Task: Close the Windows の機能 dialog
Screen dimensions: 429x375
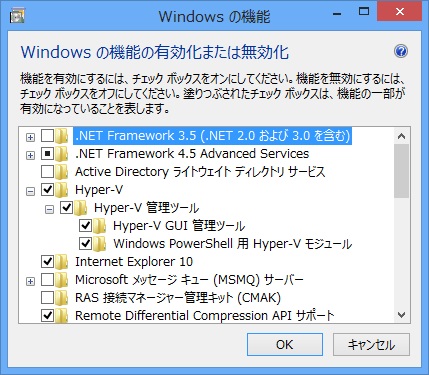Action: coord(399,12)
